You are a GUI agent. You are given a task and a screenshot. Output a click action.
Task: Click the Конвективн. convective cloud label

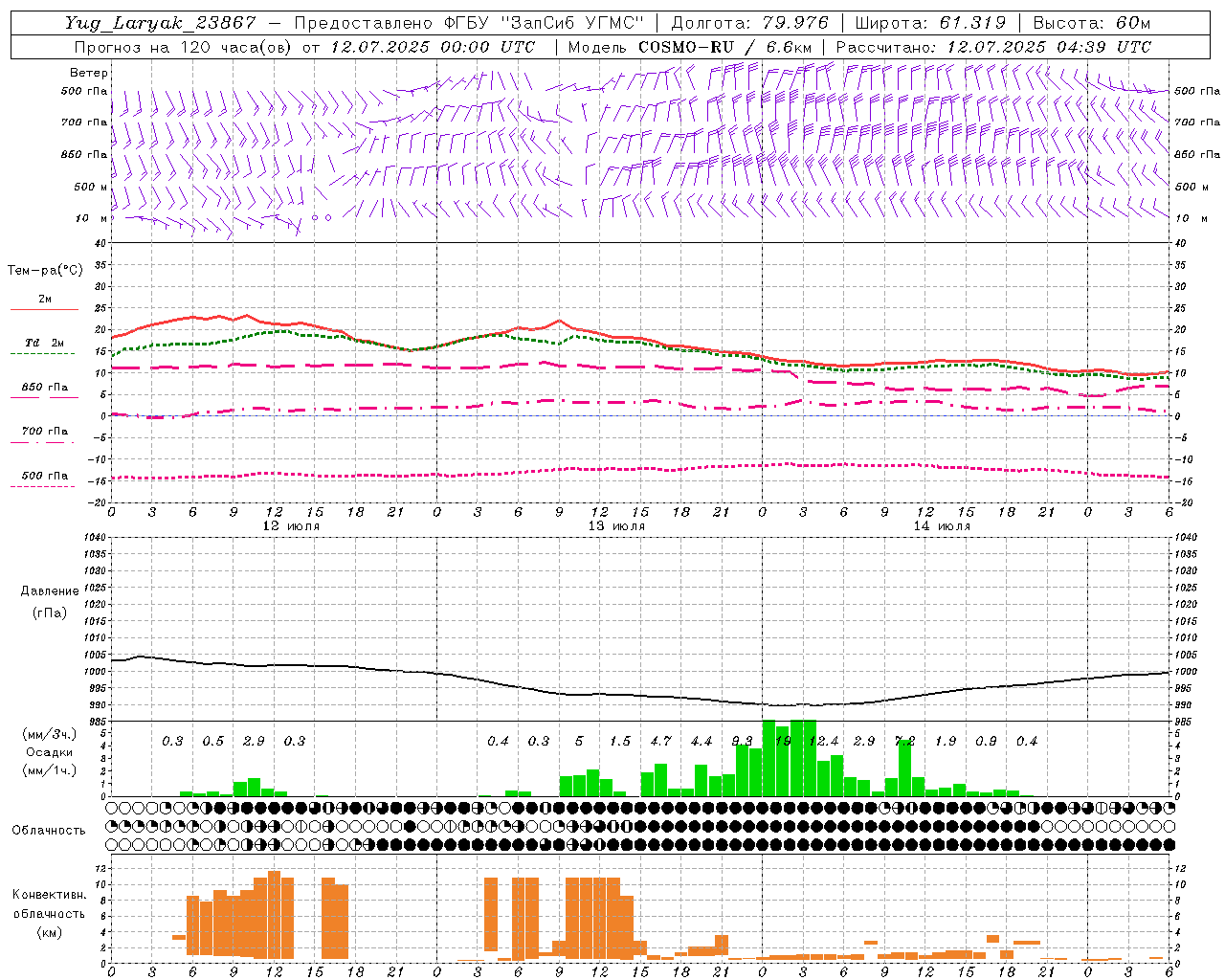49,895
